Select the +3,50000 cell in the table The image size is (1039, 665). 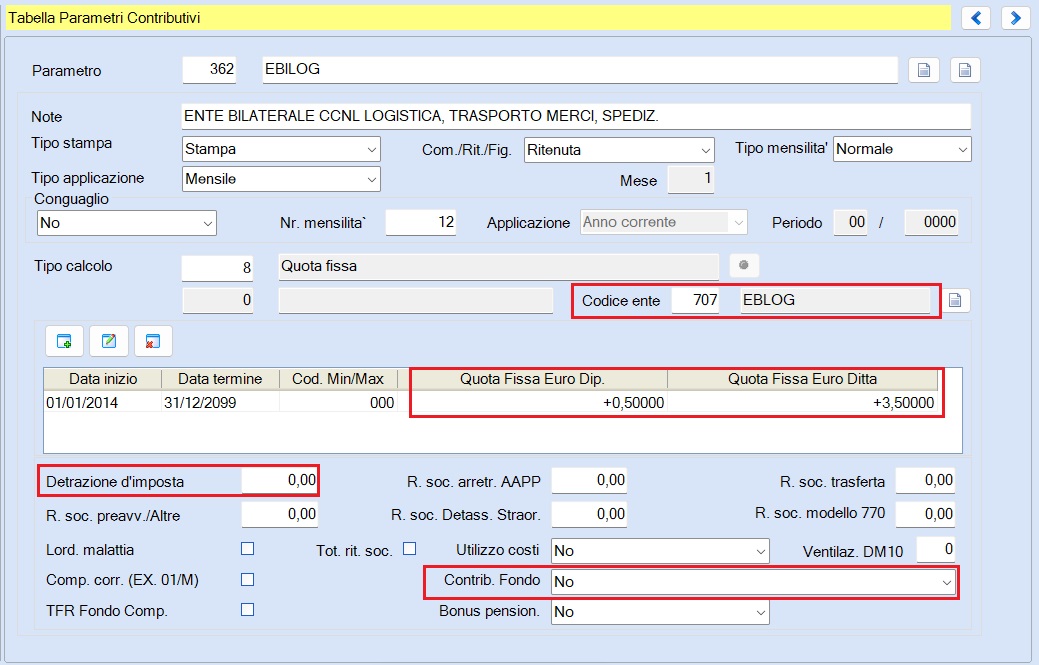click(802, 403)
